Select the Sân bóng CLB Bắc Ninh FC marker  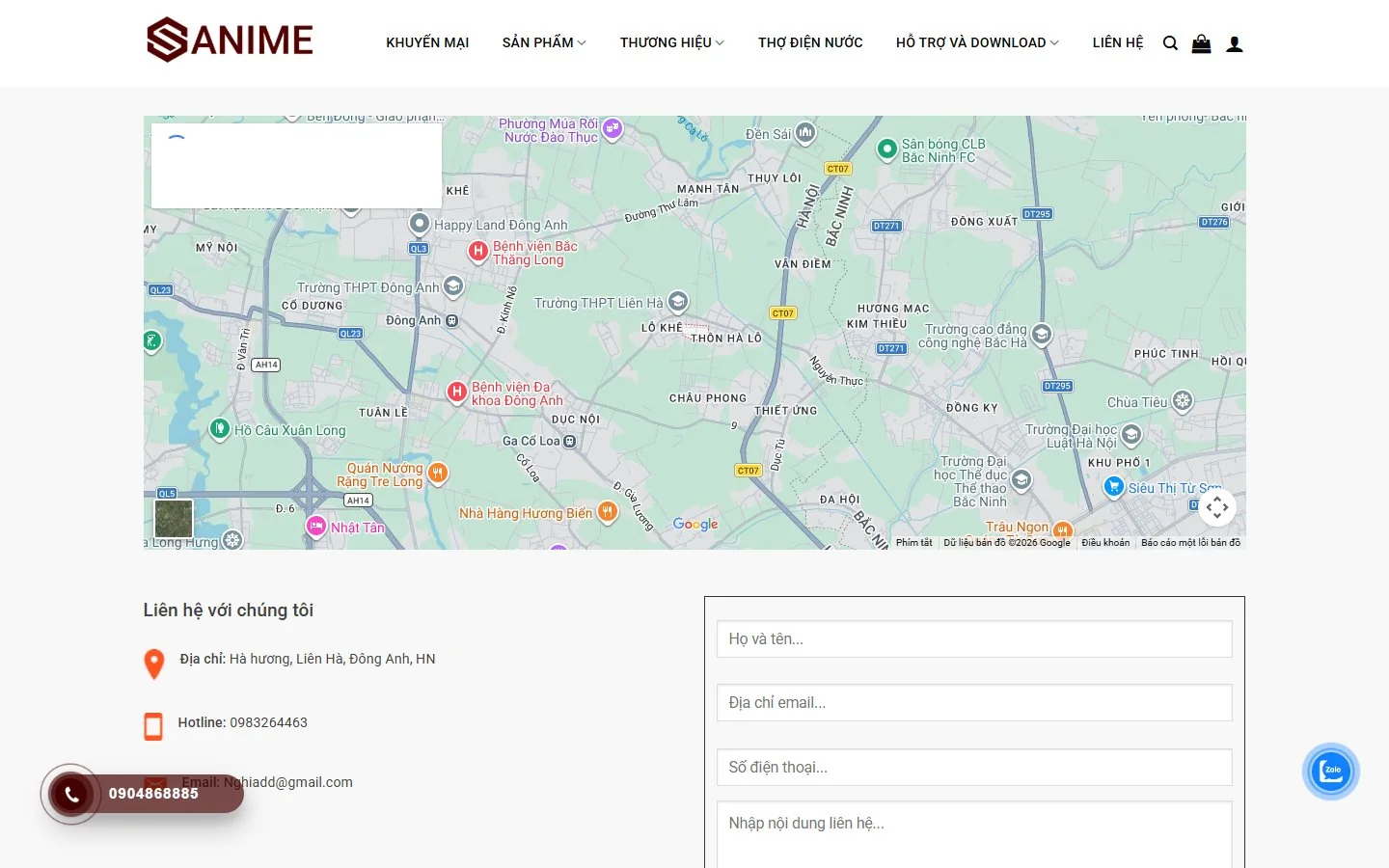click(887, 149)
